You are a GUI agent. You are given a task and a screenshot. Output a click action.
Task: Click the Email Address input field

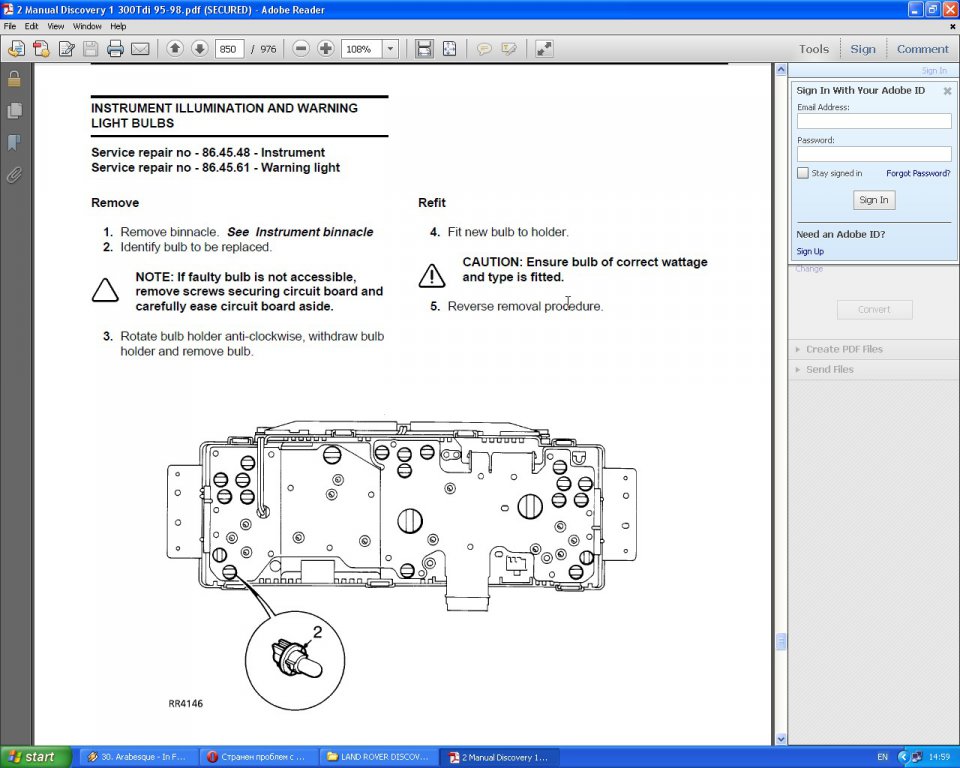pyautogui.click(x=874, y=121)
